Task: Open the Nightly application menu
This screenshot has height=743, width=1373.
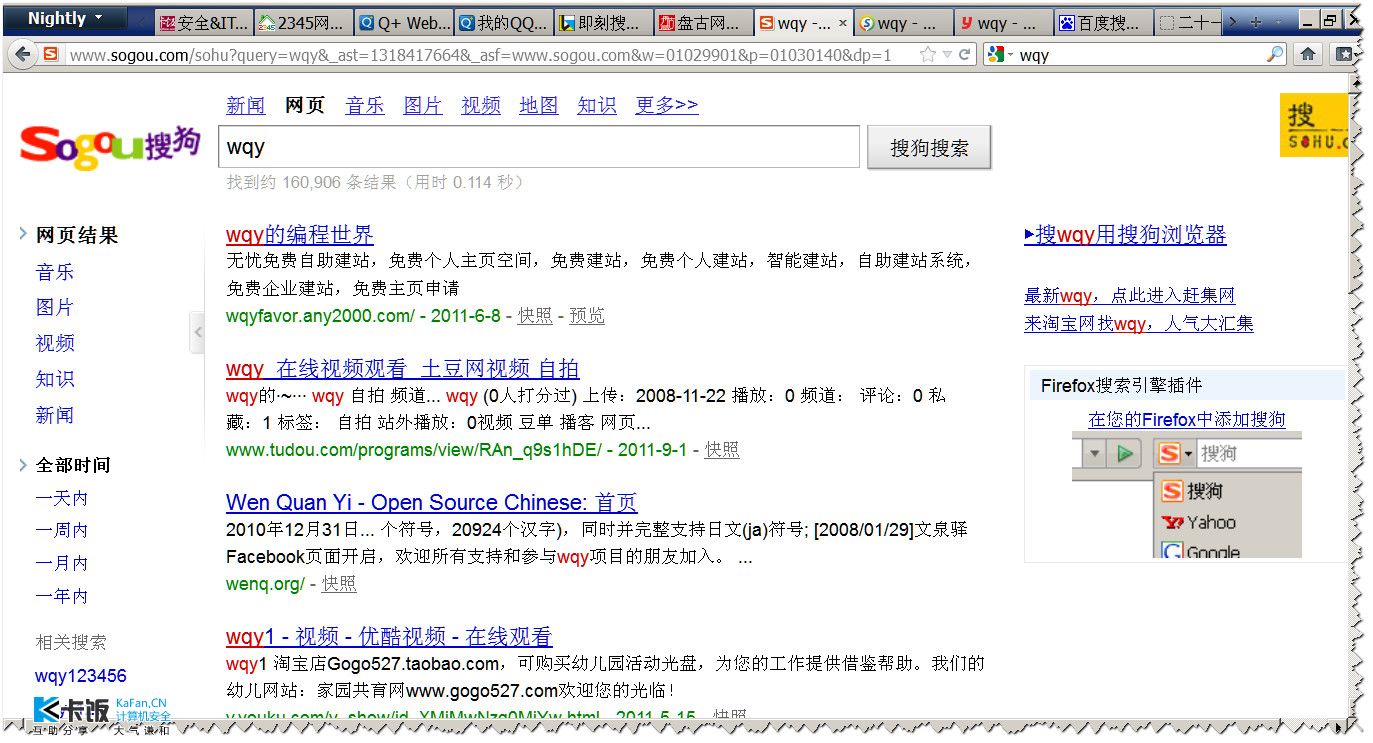Action: (66, 18)
